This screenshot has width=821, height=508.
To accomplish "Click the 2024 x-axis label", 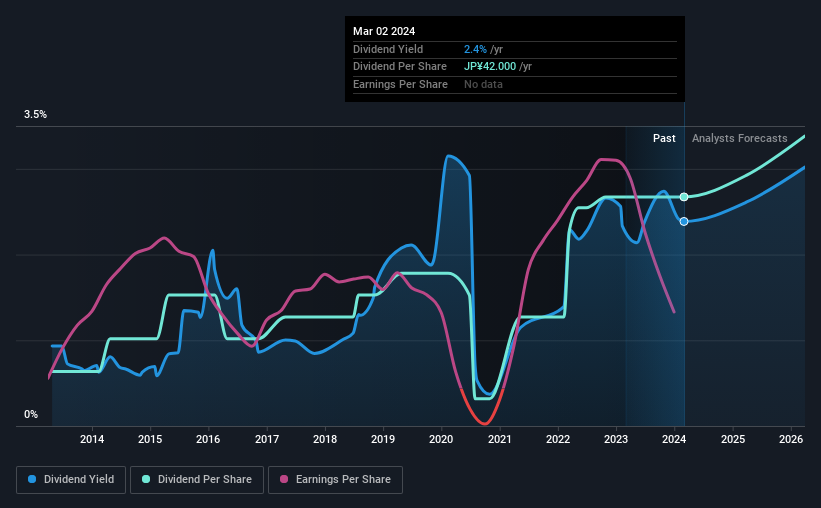I will (x=674, y=439).
